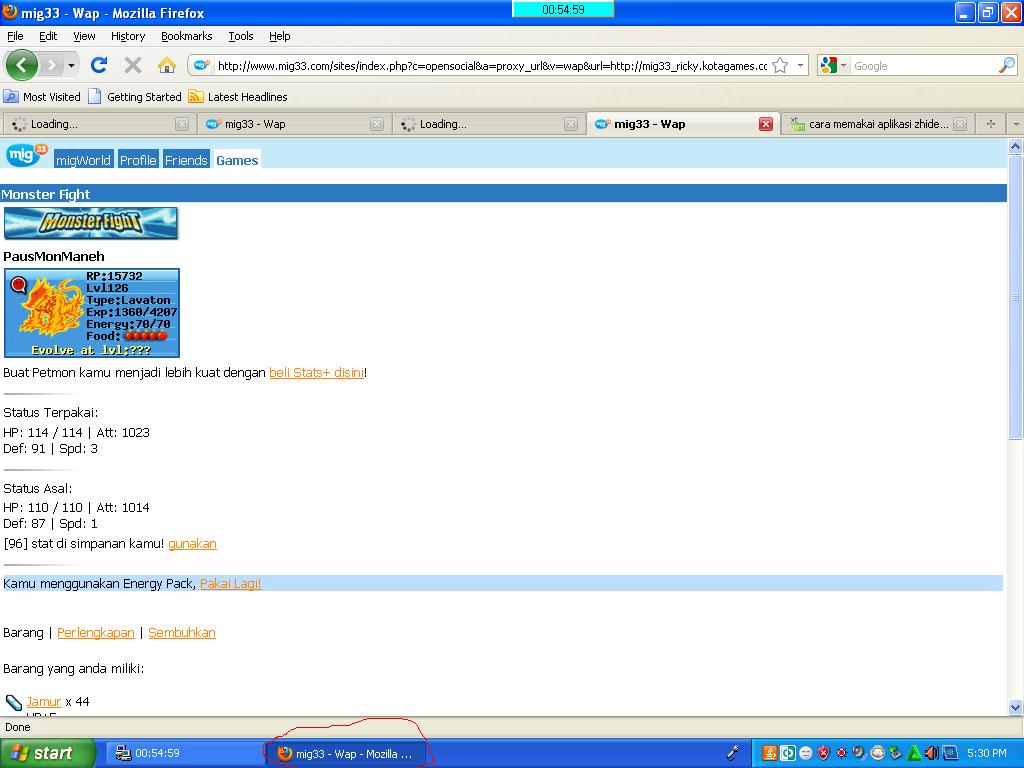Open the Google search engine chooser dropdown

(833, 65)
